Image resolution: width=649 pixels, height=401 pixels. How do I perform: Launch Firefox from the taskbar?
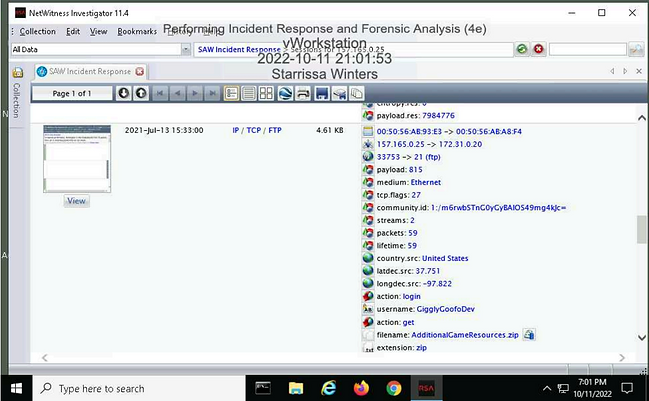point(361,389)
